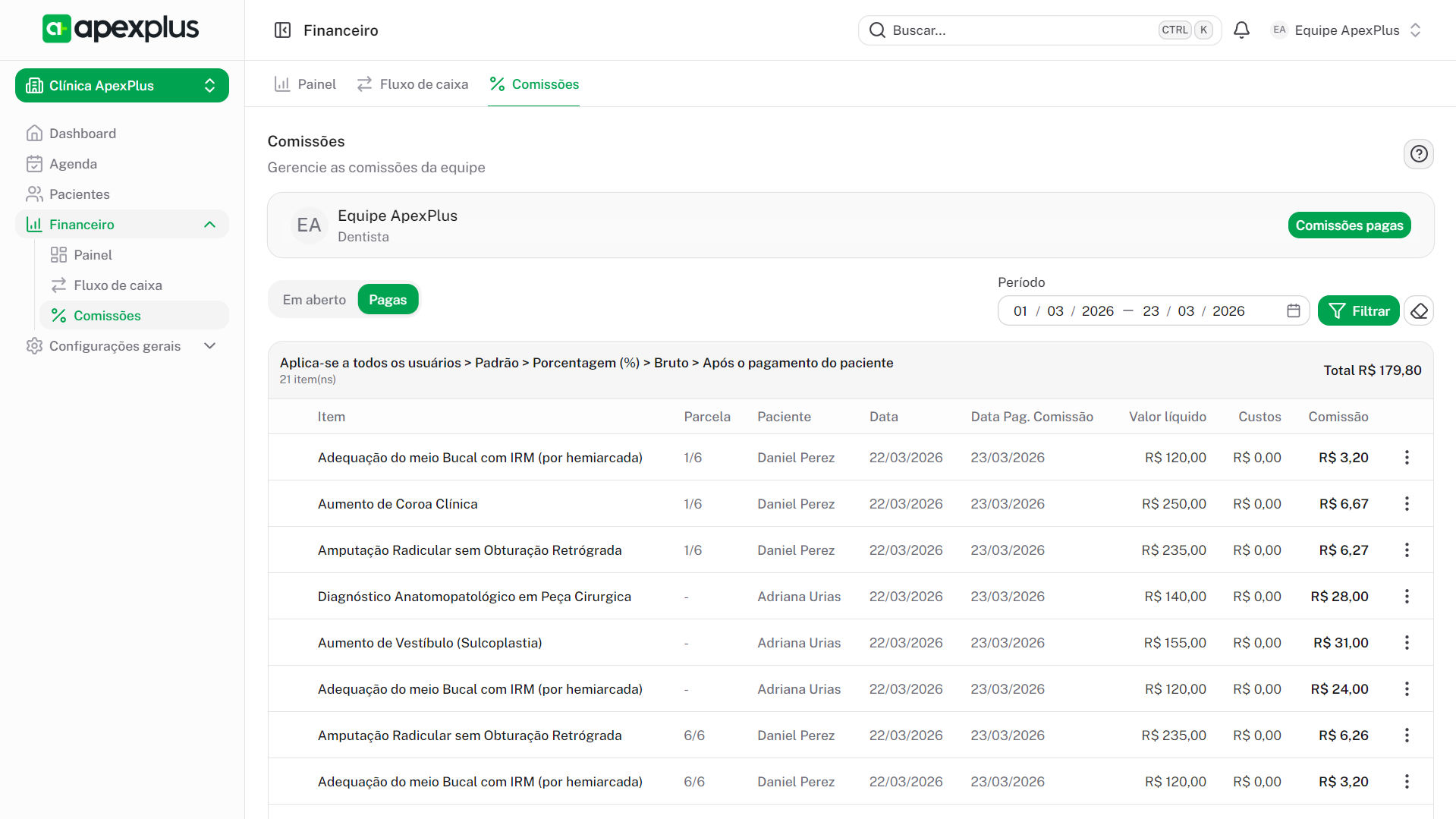Toggle the Comissões pagas badge

1349,225
